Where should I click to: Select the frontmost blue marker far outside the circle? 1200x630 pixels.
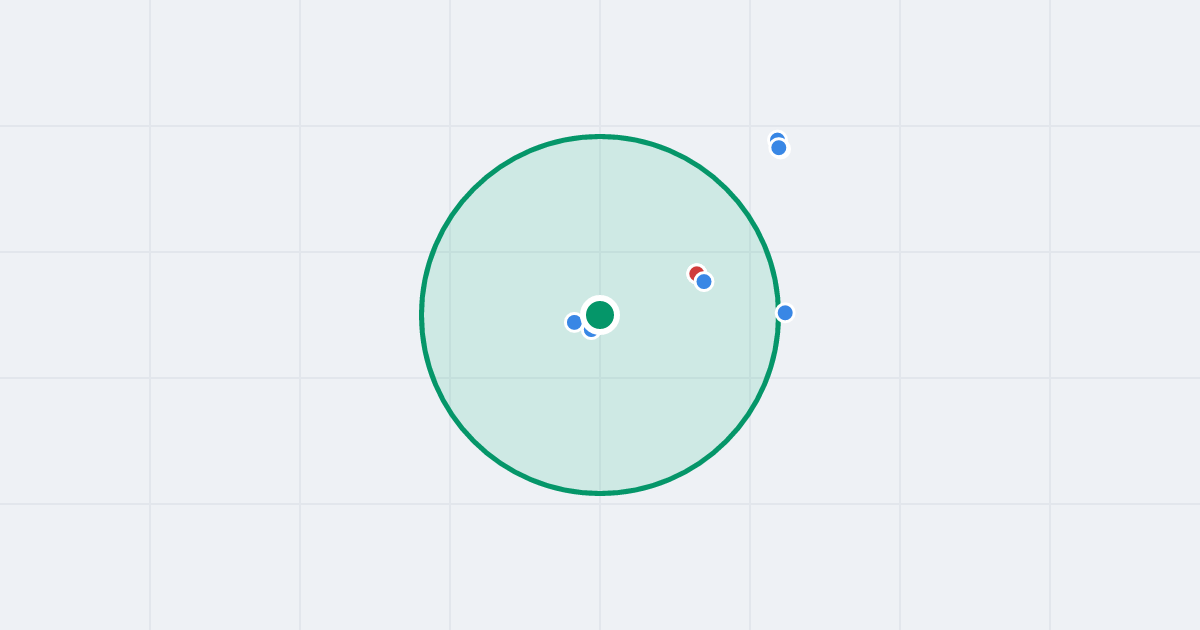(x=779, y=148)
